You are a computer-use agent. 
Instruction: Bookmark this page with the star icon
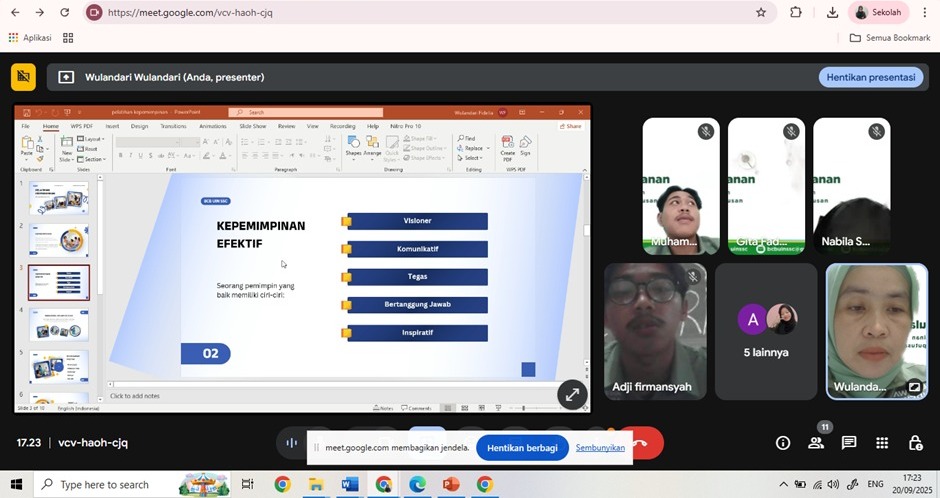pos(761,13)
